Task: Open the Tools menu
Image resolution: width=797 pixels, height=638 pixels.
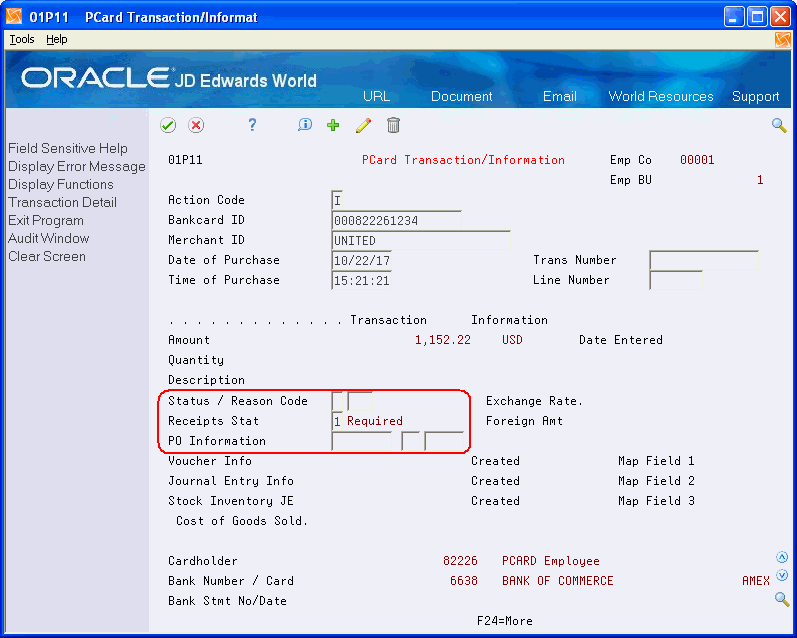Action: coord(22,39)
